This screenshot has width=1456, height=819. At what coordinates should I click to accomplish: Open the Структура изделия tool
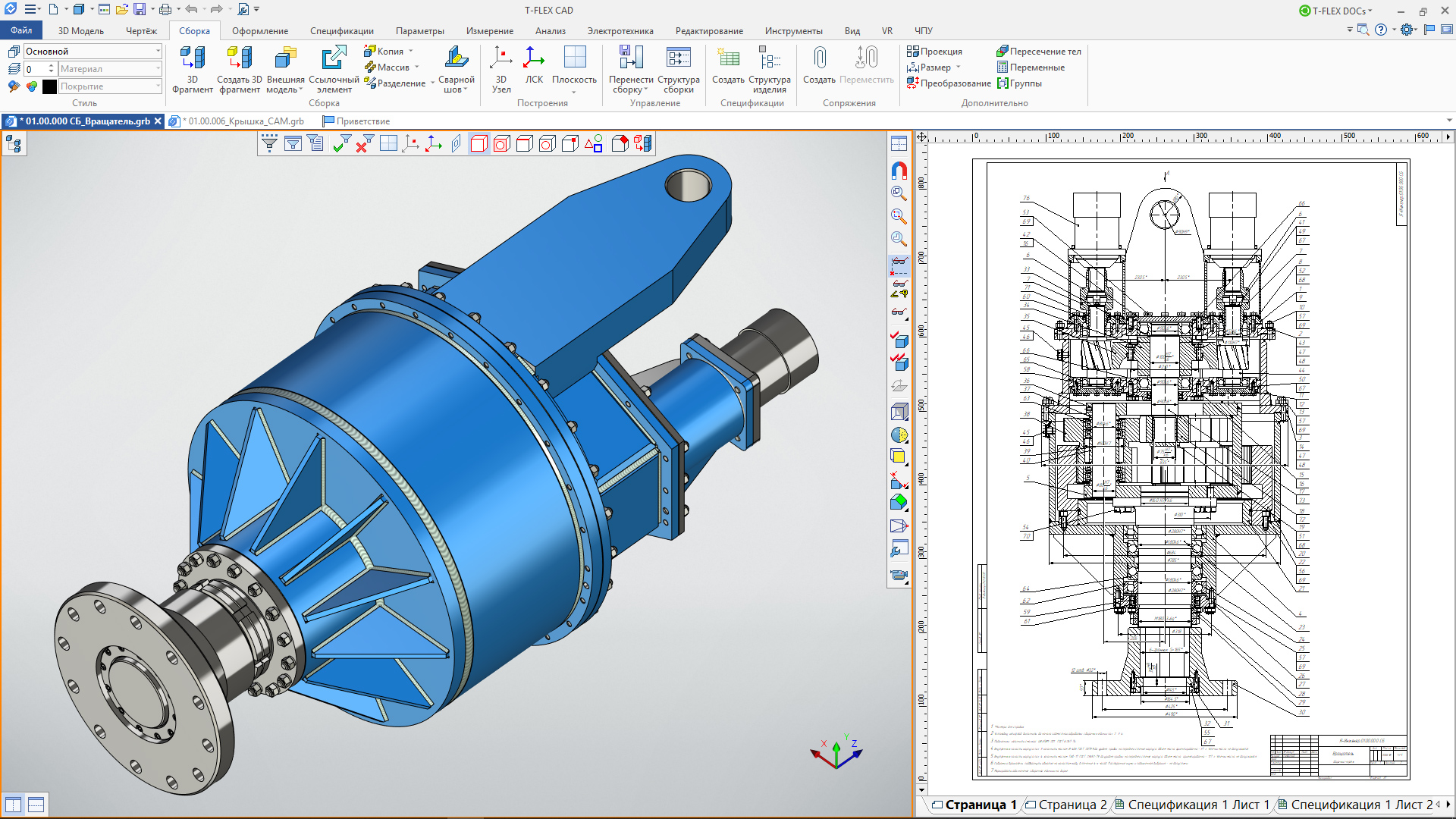(x=770, y=68)
